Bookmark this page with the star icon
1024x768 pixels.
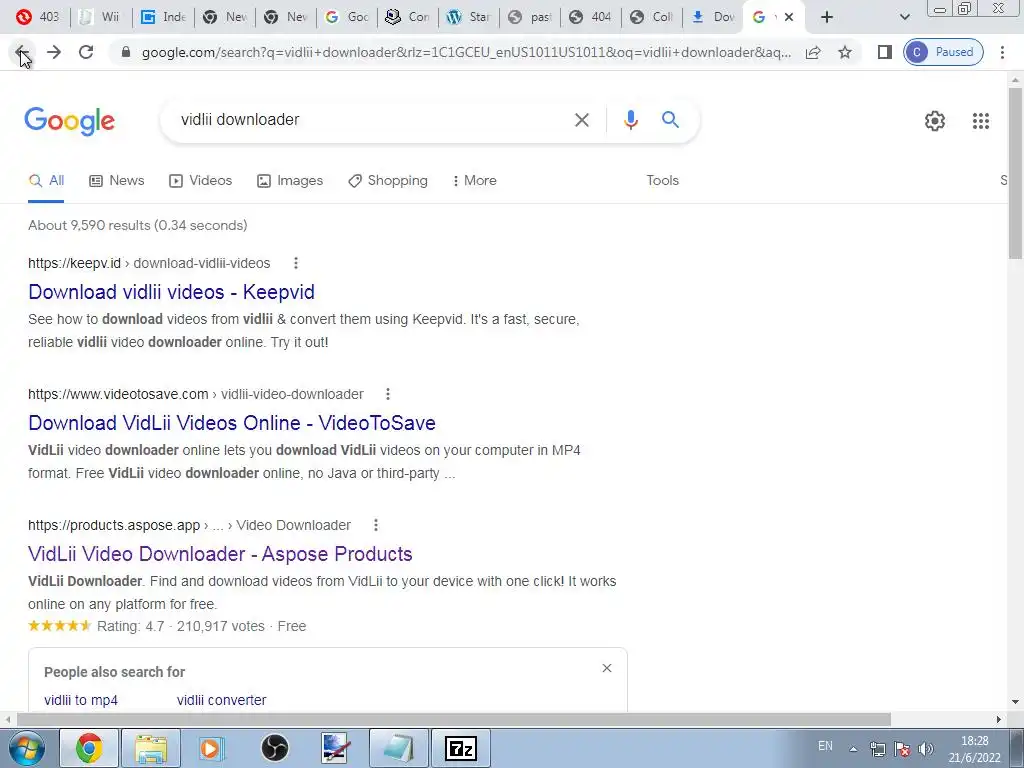845,52
